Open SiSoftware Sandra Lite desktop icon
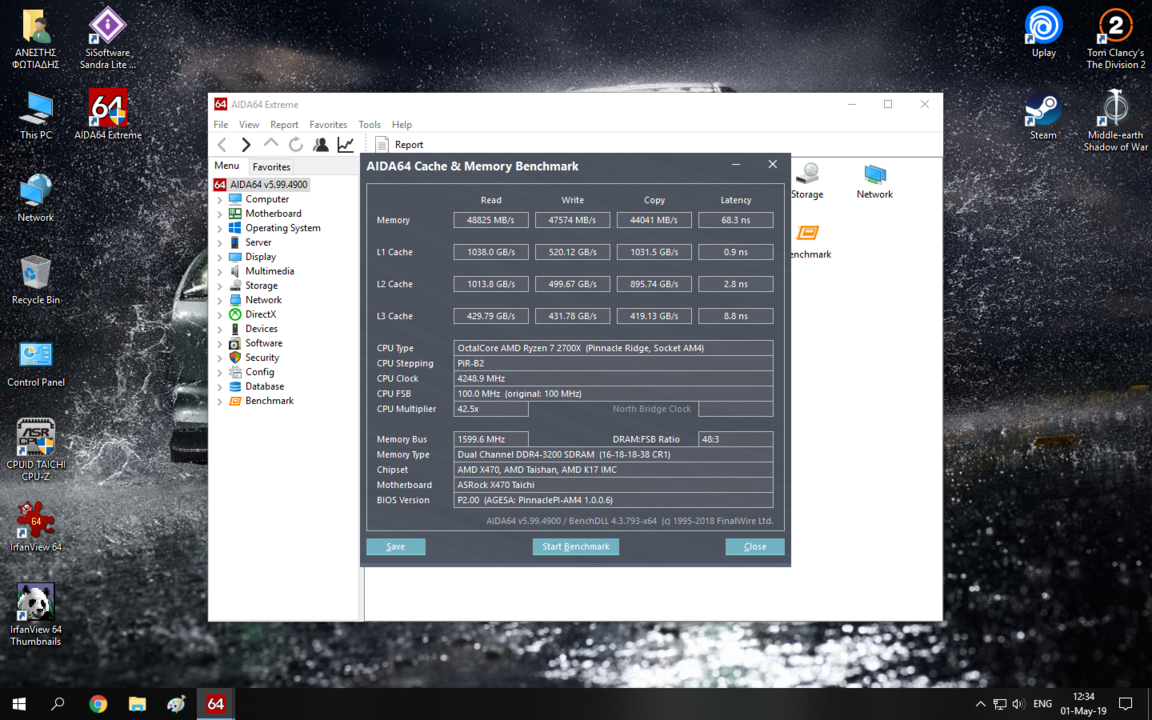The image size is (1152, 720). point(107,38)
